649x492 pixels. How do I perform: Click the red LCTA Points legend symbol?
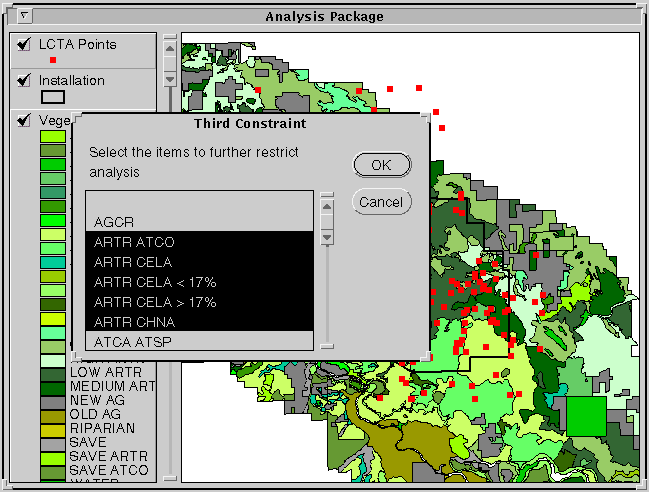(x=53, y=61)
